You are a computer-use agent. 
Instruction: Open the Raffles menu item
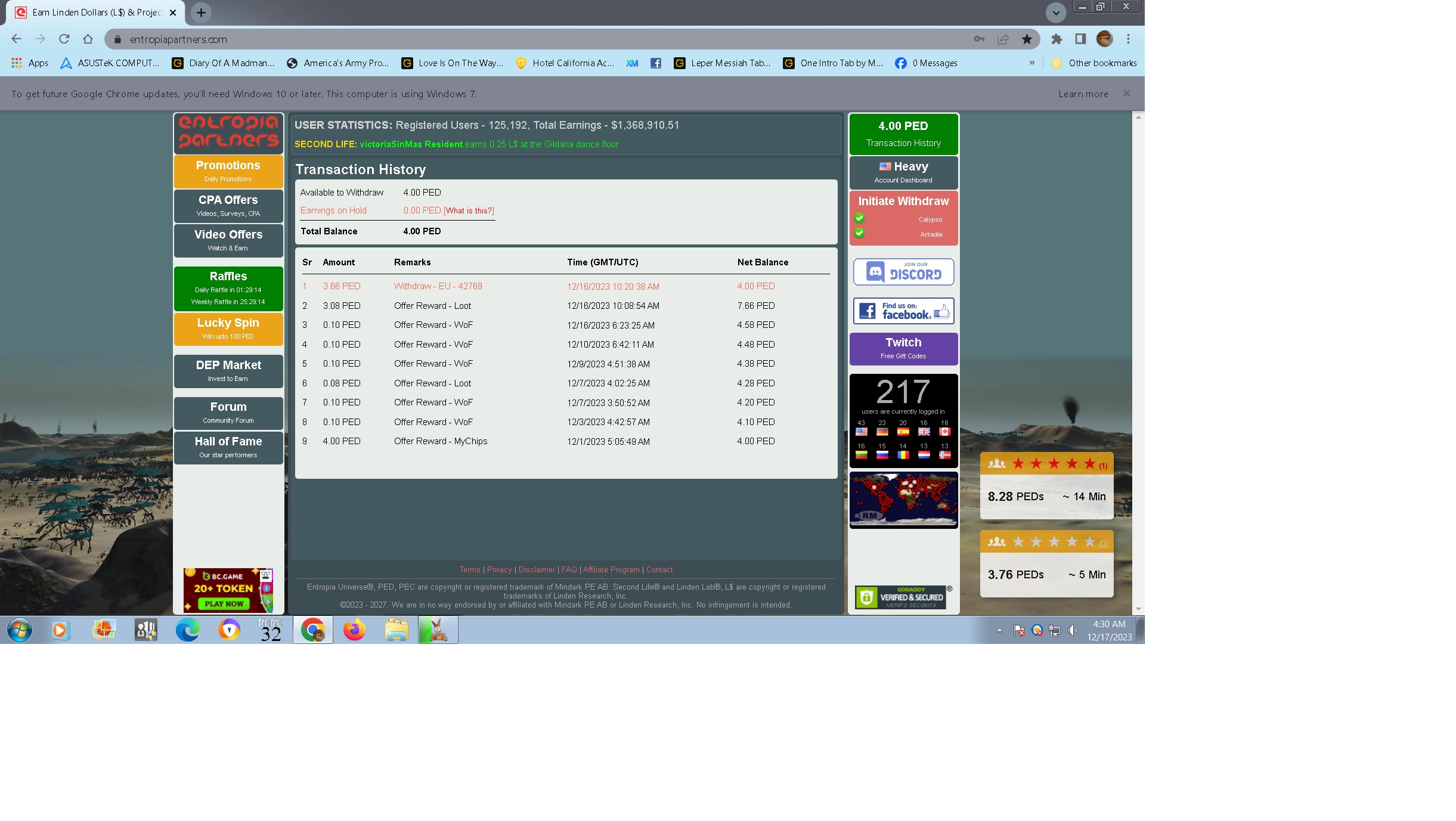point(228,289)
